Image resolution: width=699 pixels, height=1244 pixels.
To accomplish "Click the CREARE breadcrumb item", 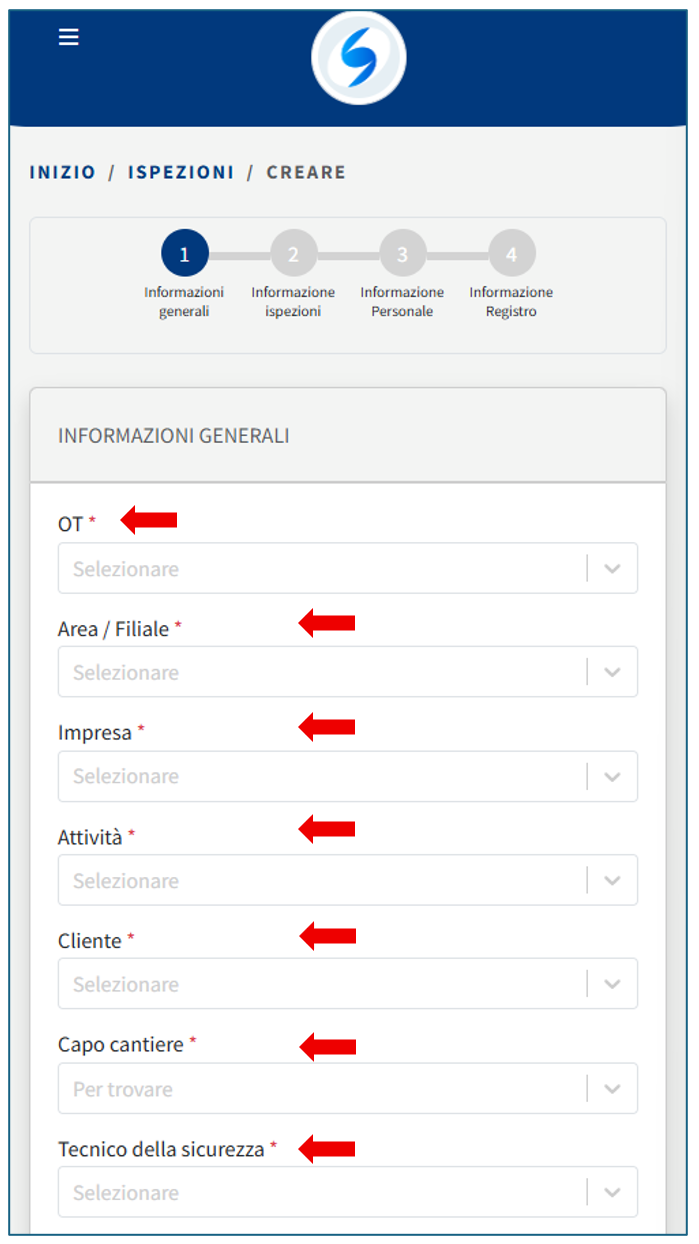I will pyautogui.click(x=306, y=172).
